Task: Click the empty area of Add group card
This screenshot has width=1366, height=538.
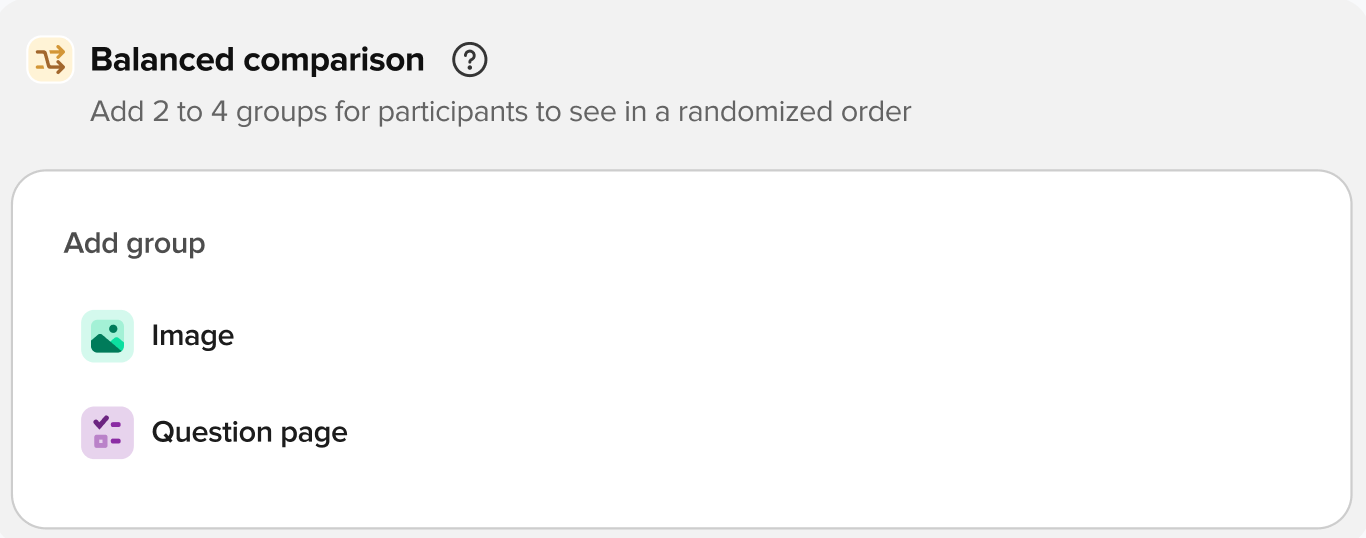Action: 800,380
